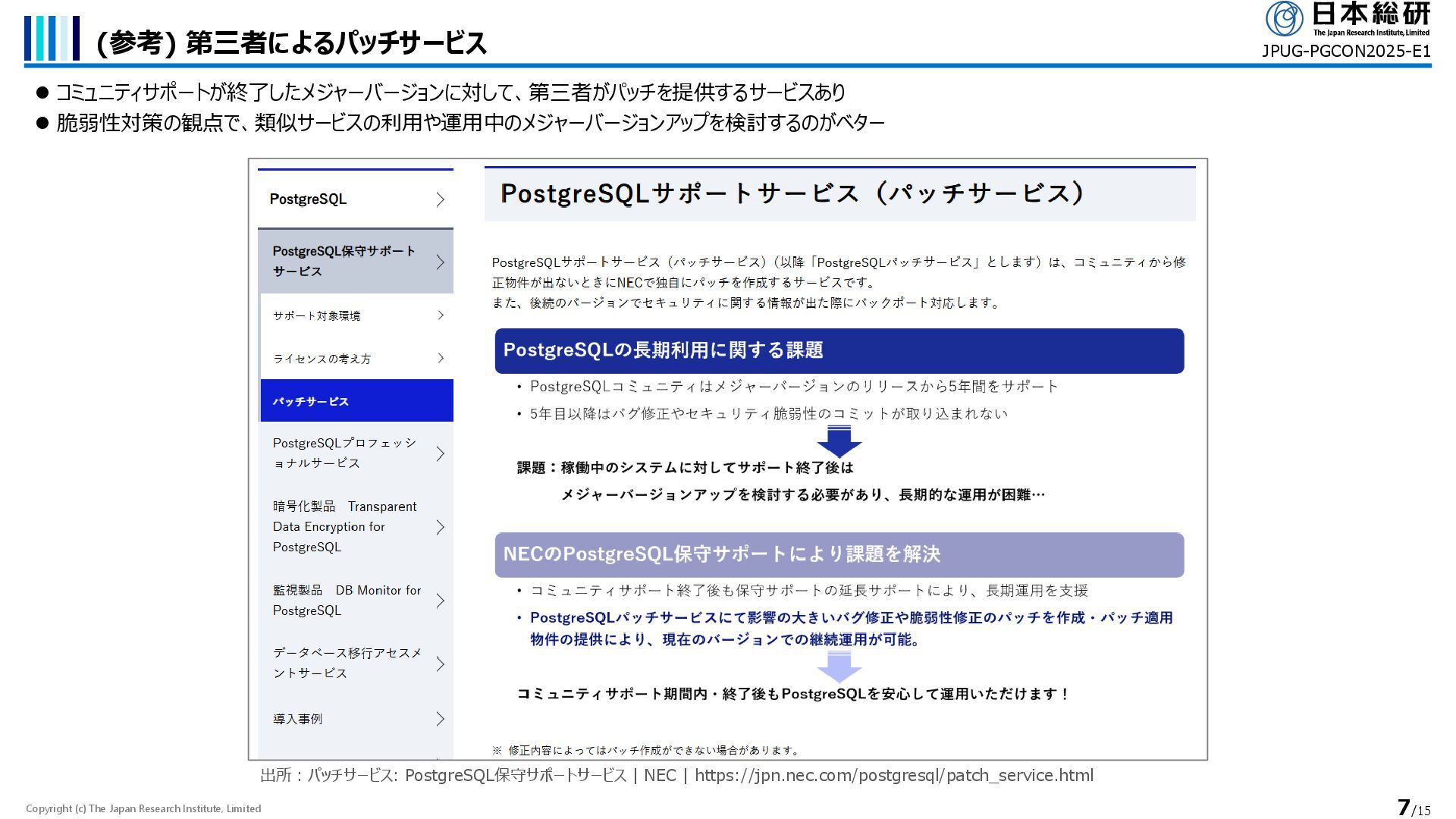This screenshot has width=1456, height=819.
Task: Expand PostgreSQL保守サポートサービス chevron
Action: point(440,262)
